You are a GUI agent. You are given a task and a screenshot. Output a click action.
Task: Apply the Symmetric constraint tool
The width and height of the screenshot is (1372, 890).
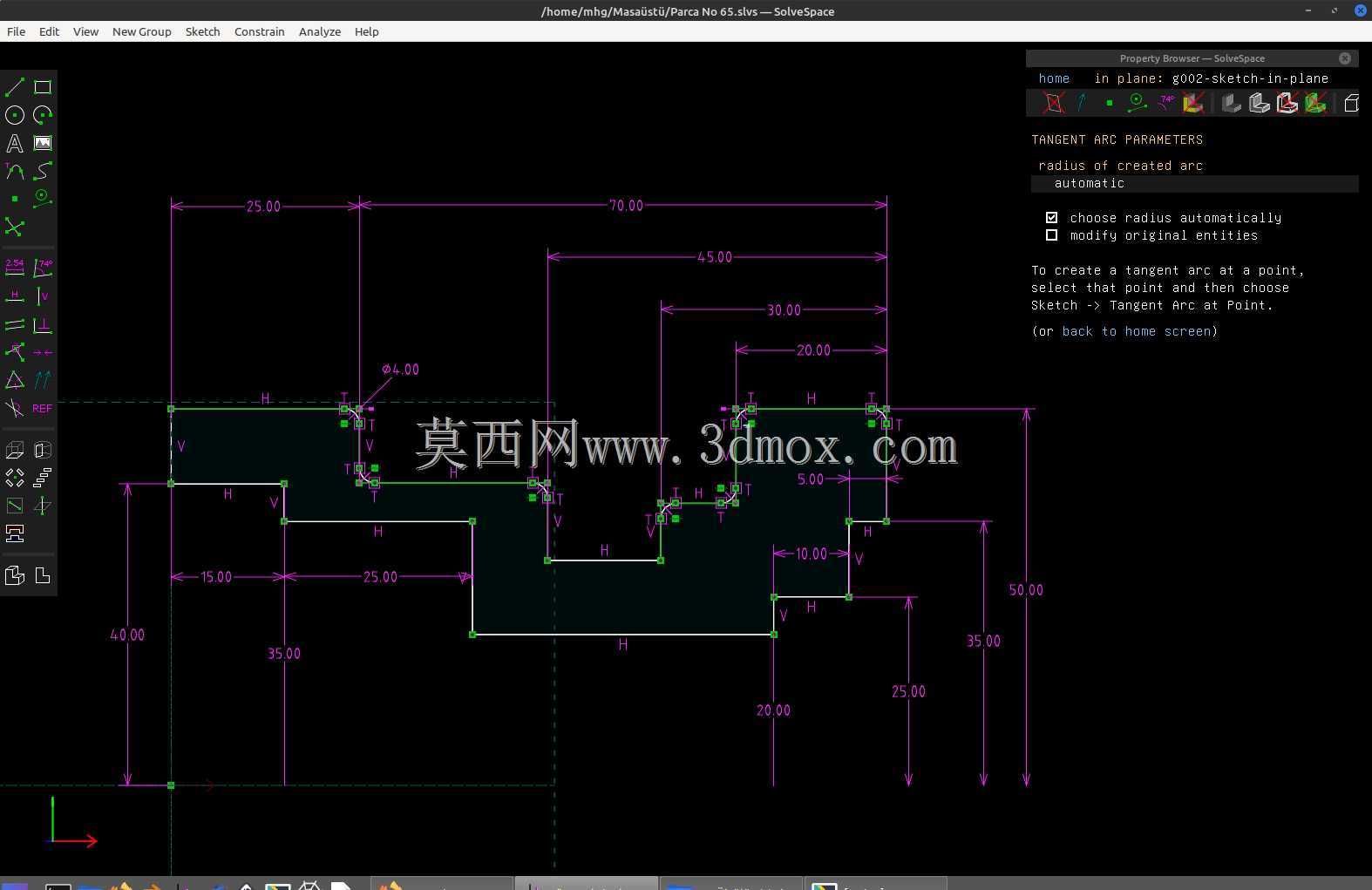pyautogui.click(x=42, y=352)
